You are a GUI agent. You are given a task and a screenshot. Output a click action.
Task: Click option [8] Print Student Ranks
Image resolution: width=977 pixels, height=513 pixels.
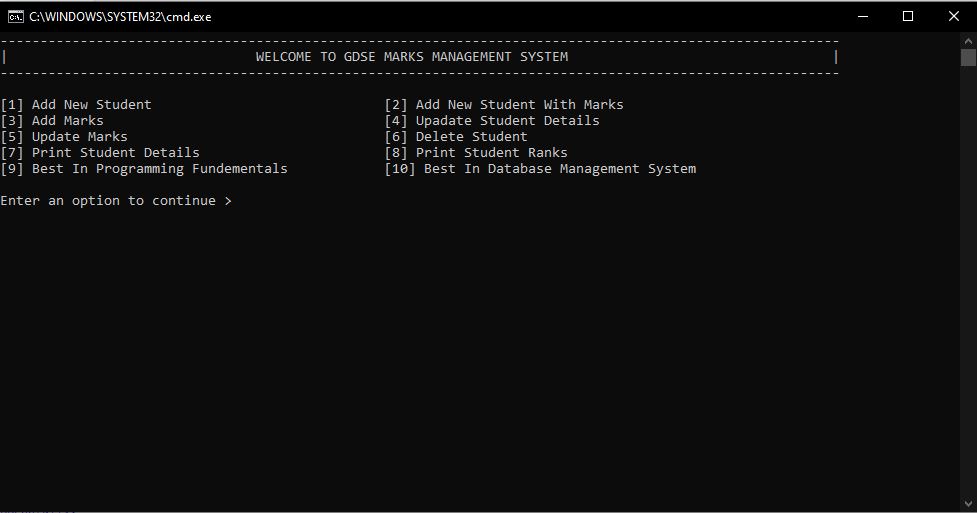pyautogui.click(x=476, y=153)
